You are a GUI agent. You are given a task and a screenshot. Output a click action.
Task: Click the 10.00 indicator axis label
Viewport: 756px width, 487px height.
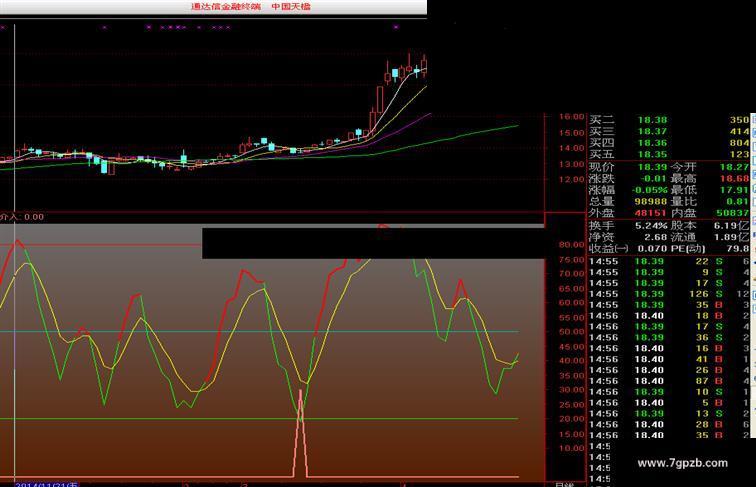(x=571, y=448)
